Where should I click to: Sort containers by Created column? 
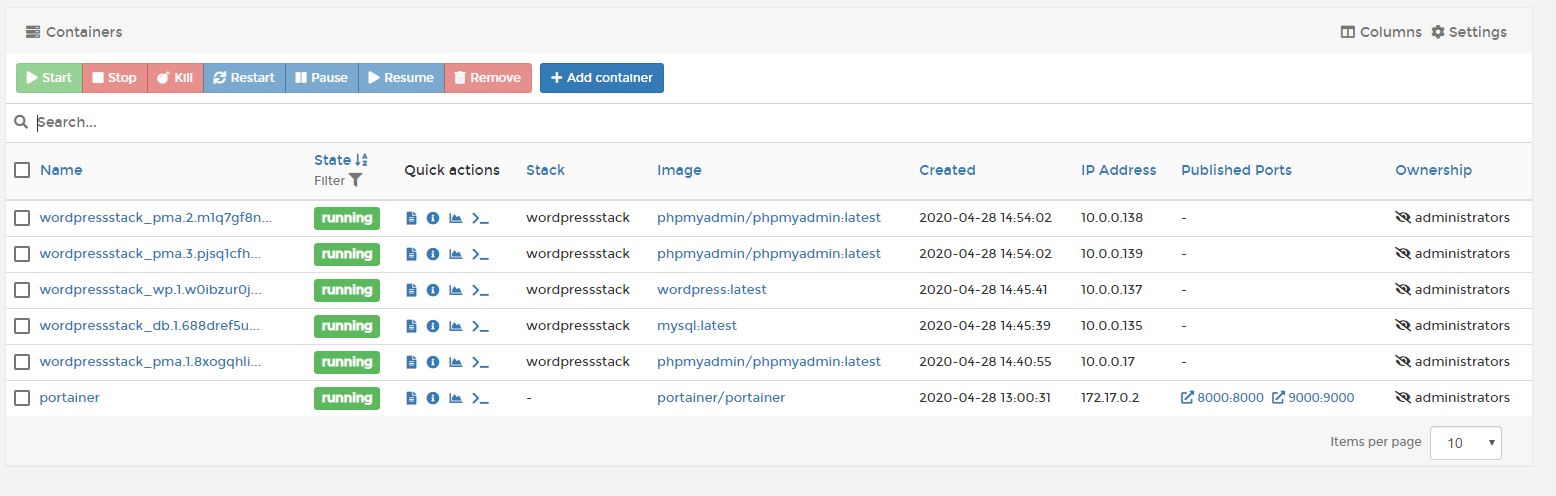click(x=947, y=170)
